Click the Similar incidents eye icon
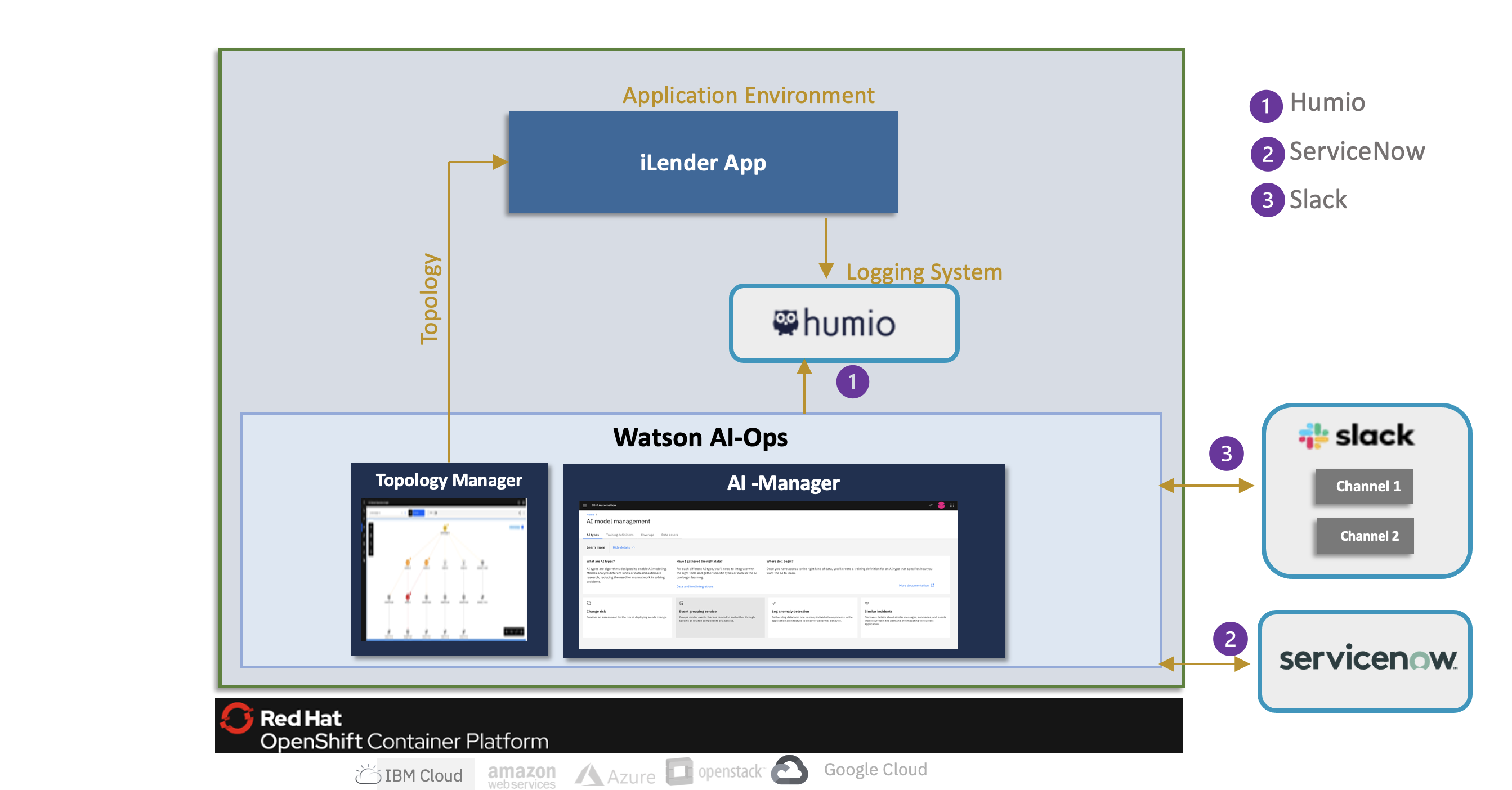Screen dimensions: 1512x790 pyautogui.click(x=867, y=603)
